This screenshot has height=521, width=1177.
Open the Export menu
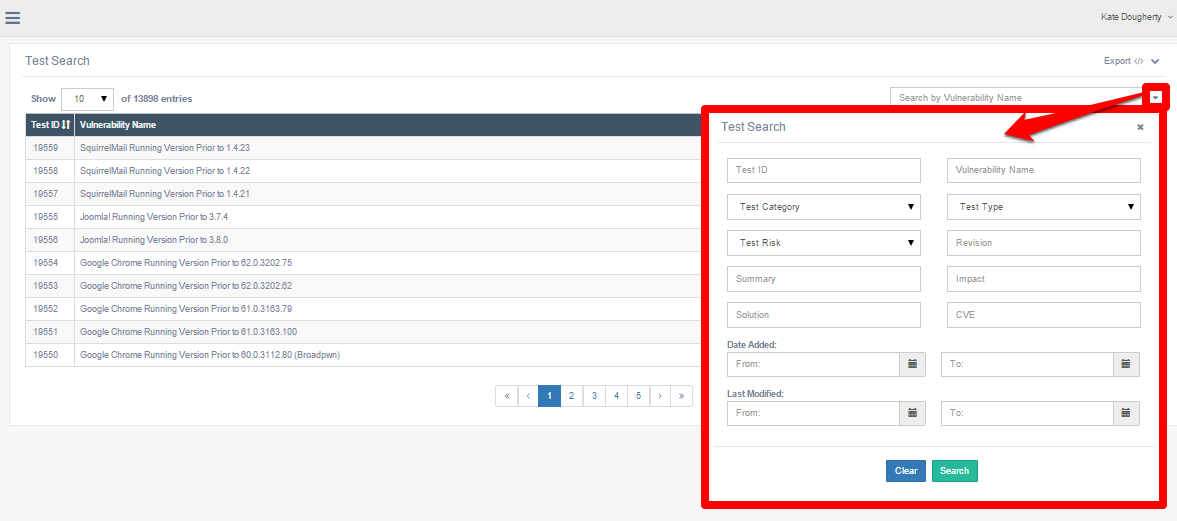1130,61
